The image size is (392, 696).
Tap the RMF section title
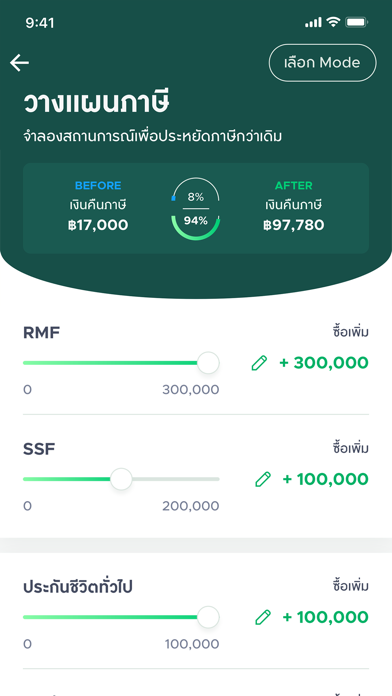click(41, 333)
